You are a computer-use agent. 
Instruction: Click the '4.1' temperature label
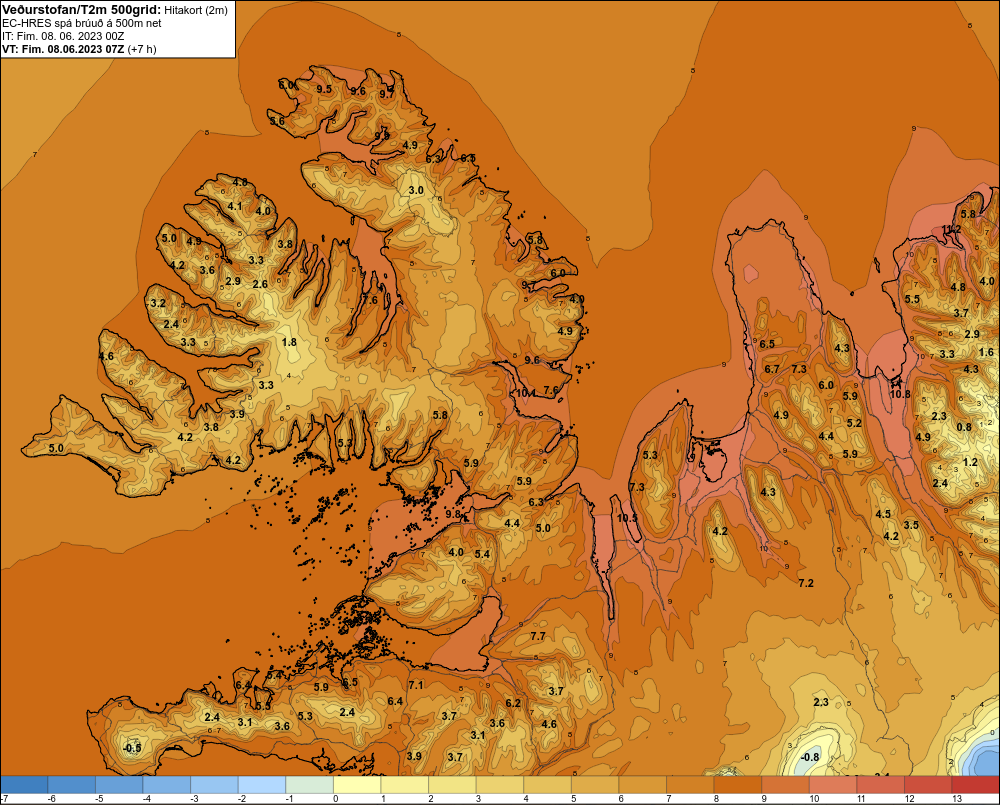235,206
